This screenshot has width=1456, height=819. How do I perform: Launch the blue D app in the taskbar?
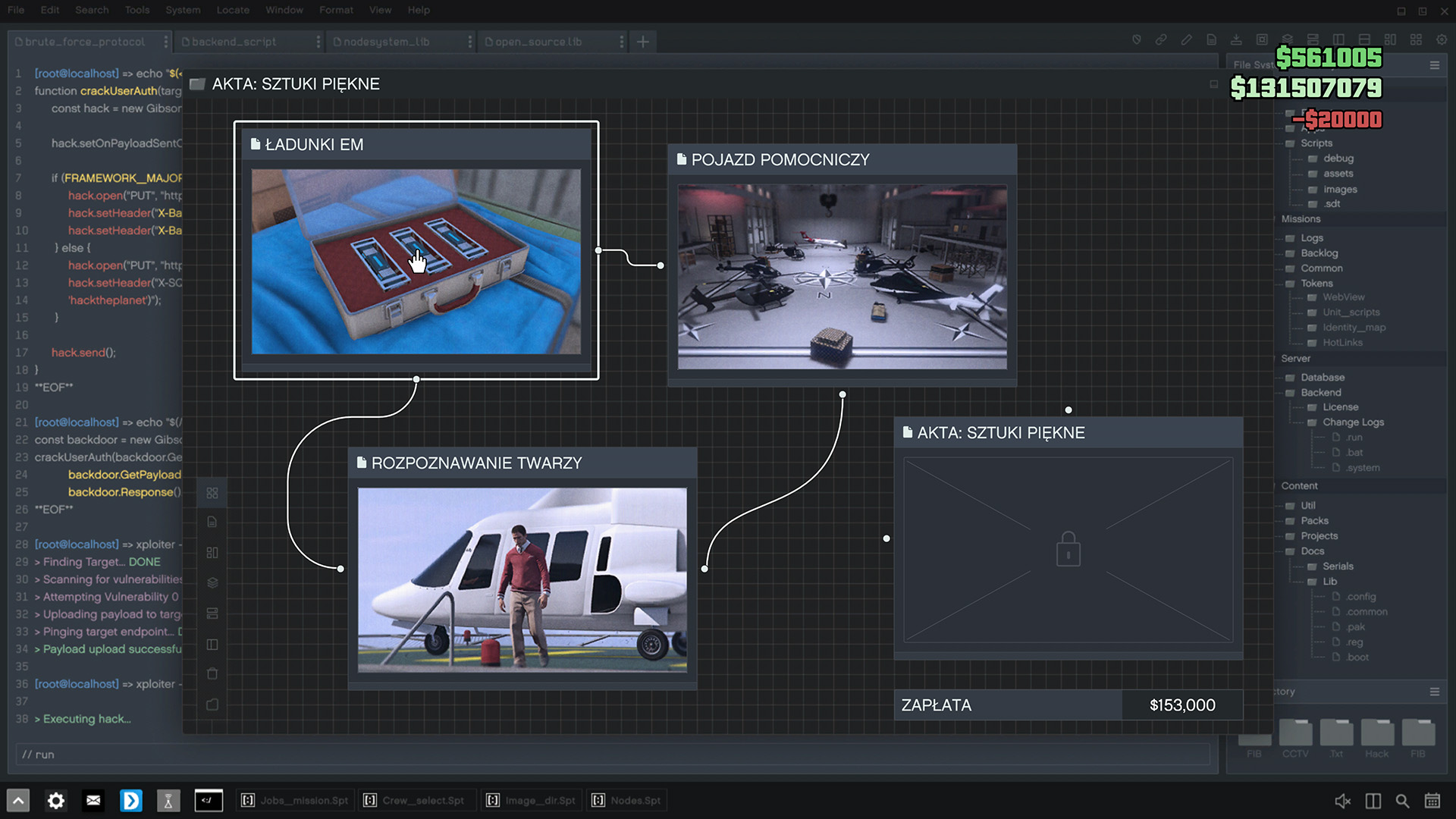coord(131,801)
